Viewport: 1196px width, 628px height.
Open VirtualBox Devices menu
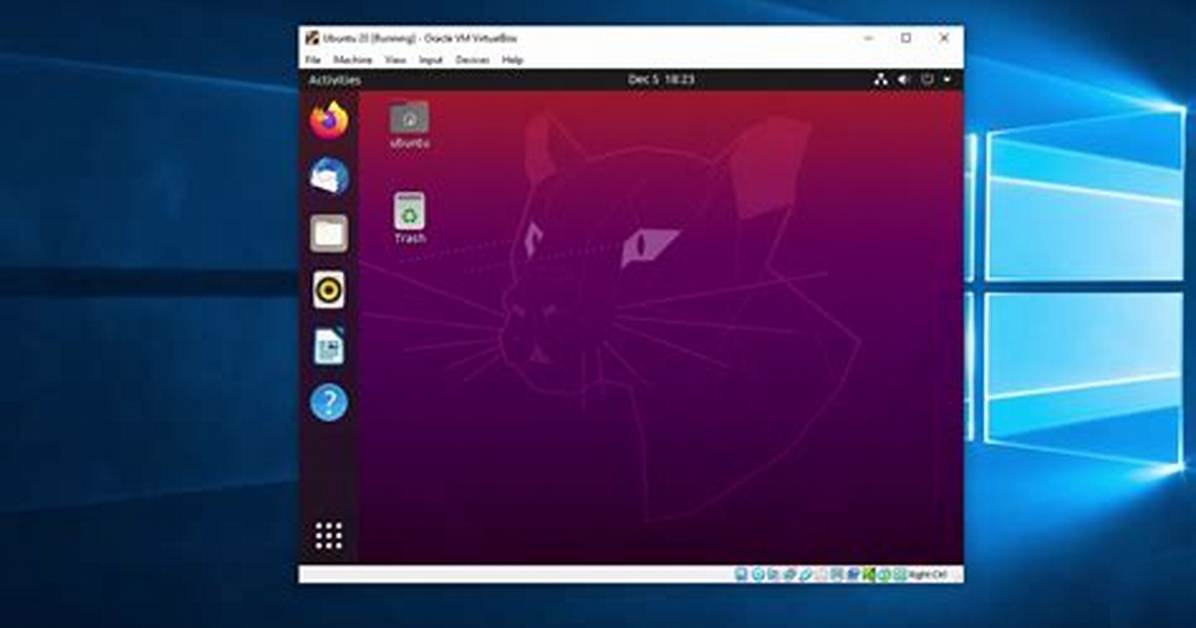click(x=472, y=60)
